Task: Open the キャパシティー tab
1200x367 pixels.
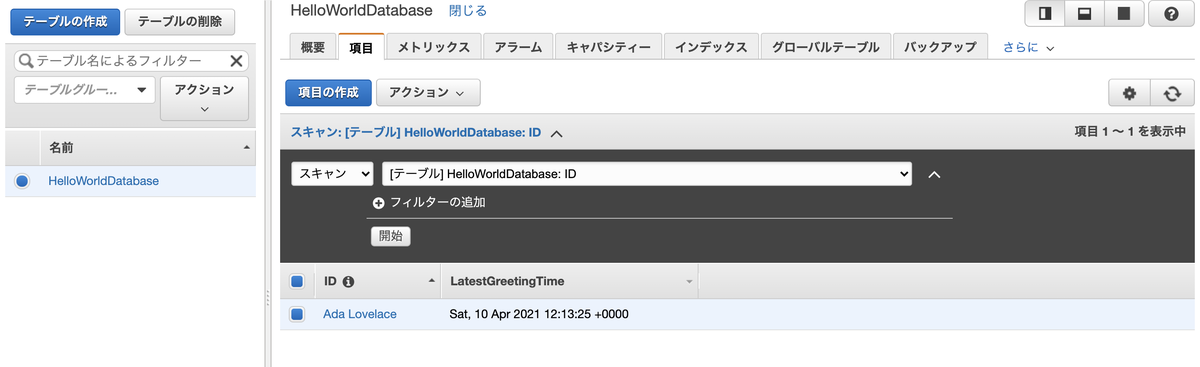Action: tap(608, 47)
